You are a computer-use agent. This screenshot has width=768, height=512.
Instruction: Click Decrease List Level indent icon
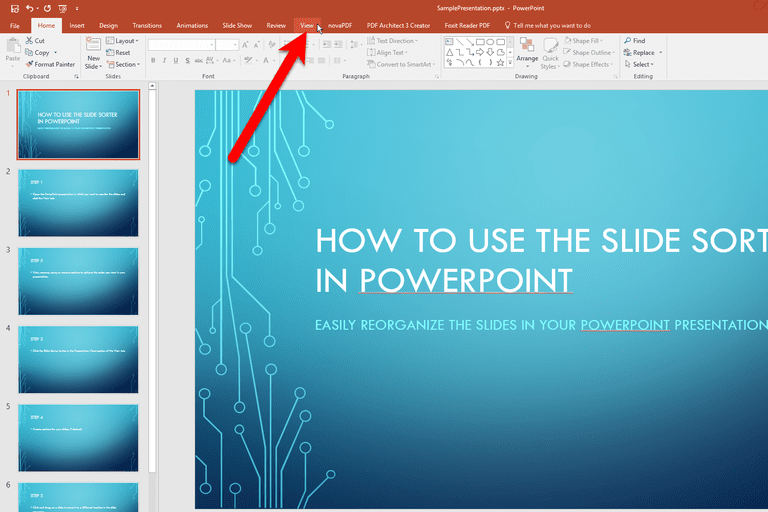pos(327,45)
